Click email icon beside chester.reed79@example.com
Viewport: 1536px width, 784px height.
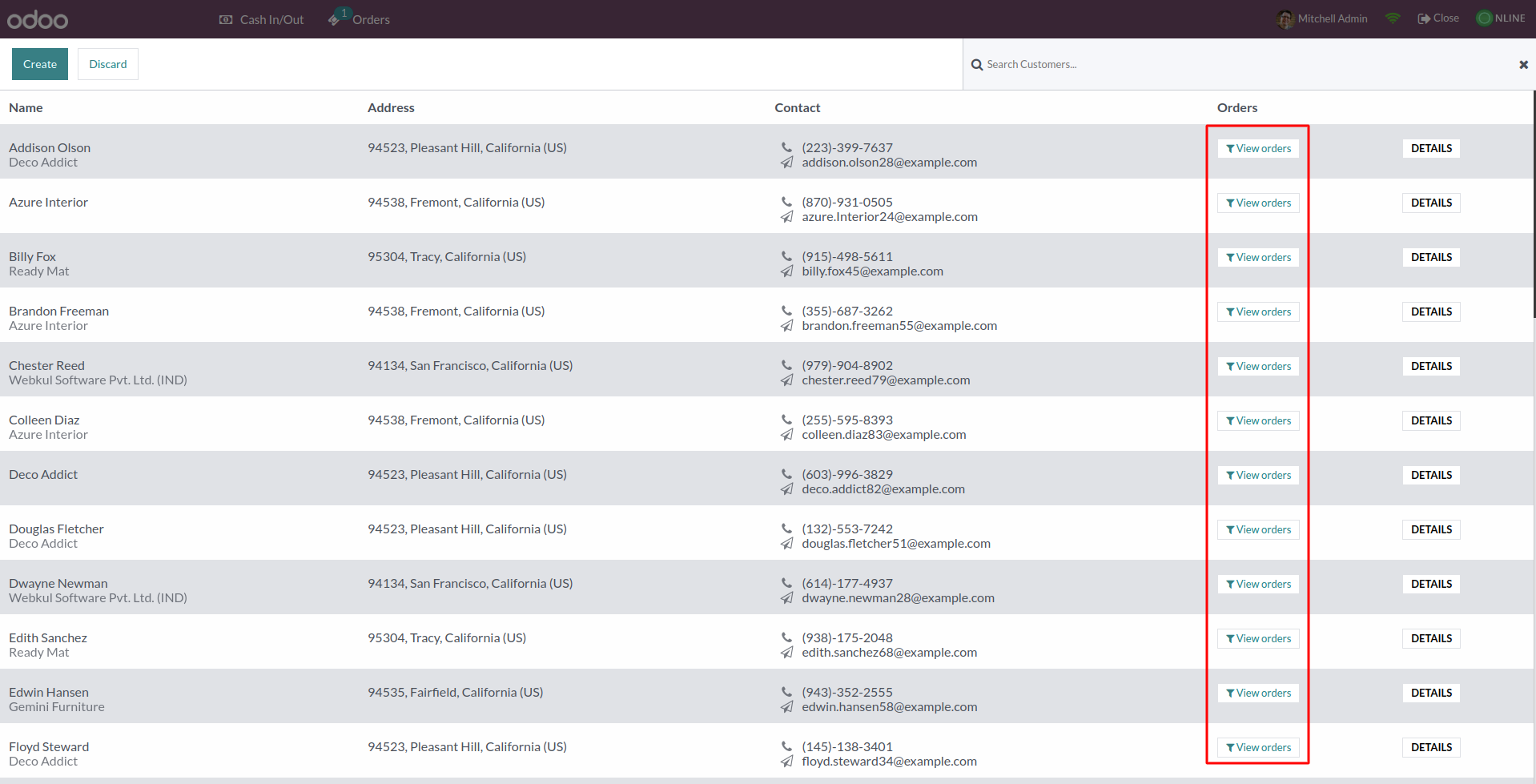tap(786, 380)
